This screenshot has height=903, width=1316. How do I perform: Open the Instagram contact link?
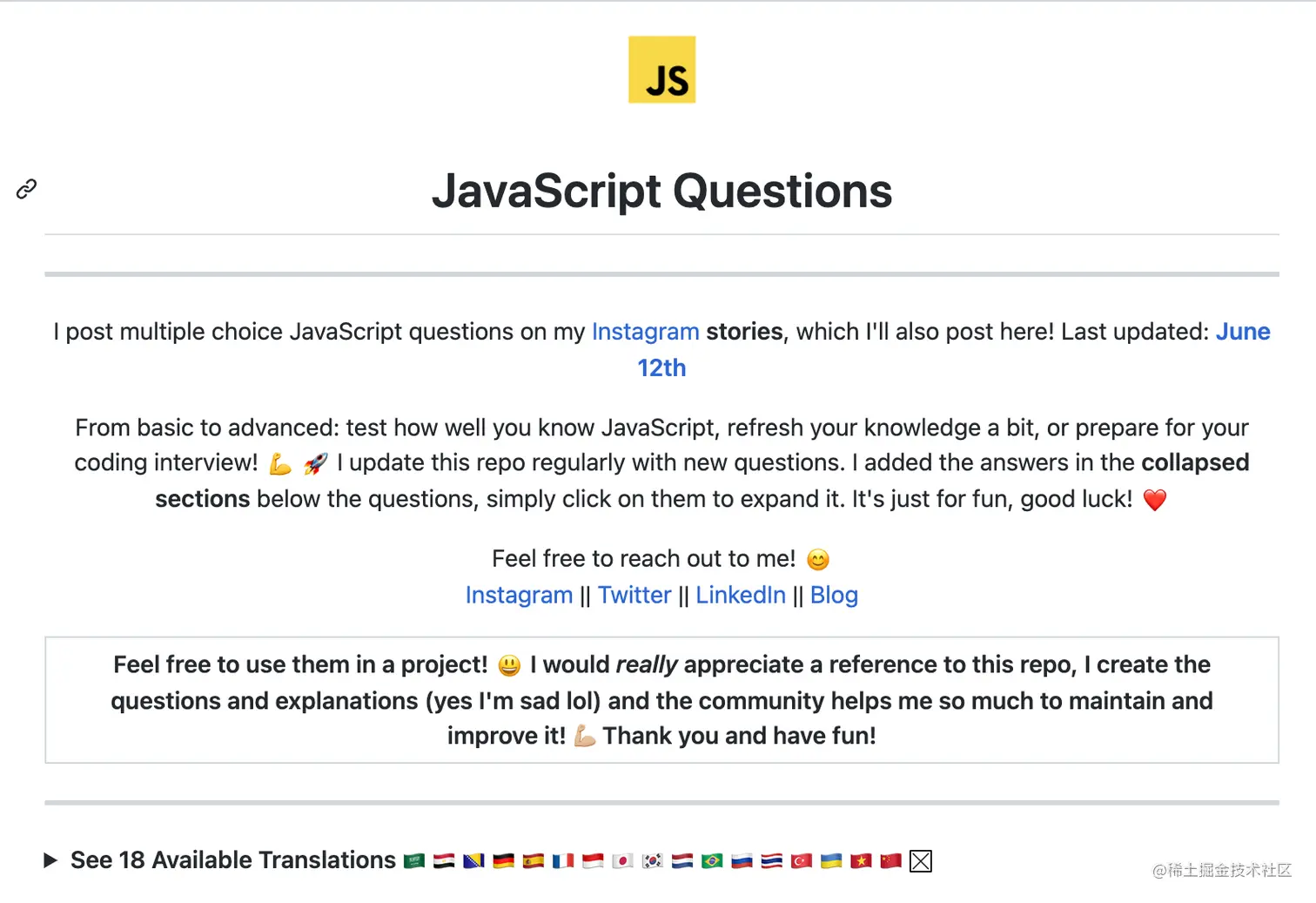[519, 595]
